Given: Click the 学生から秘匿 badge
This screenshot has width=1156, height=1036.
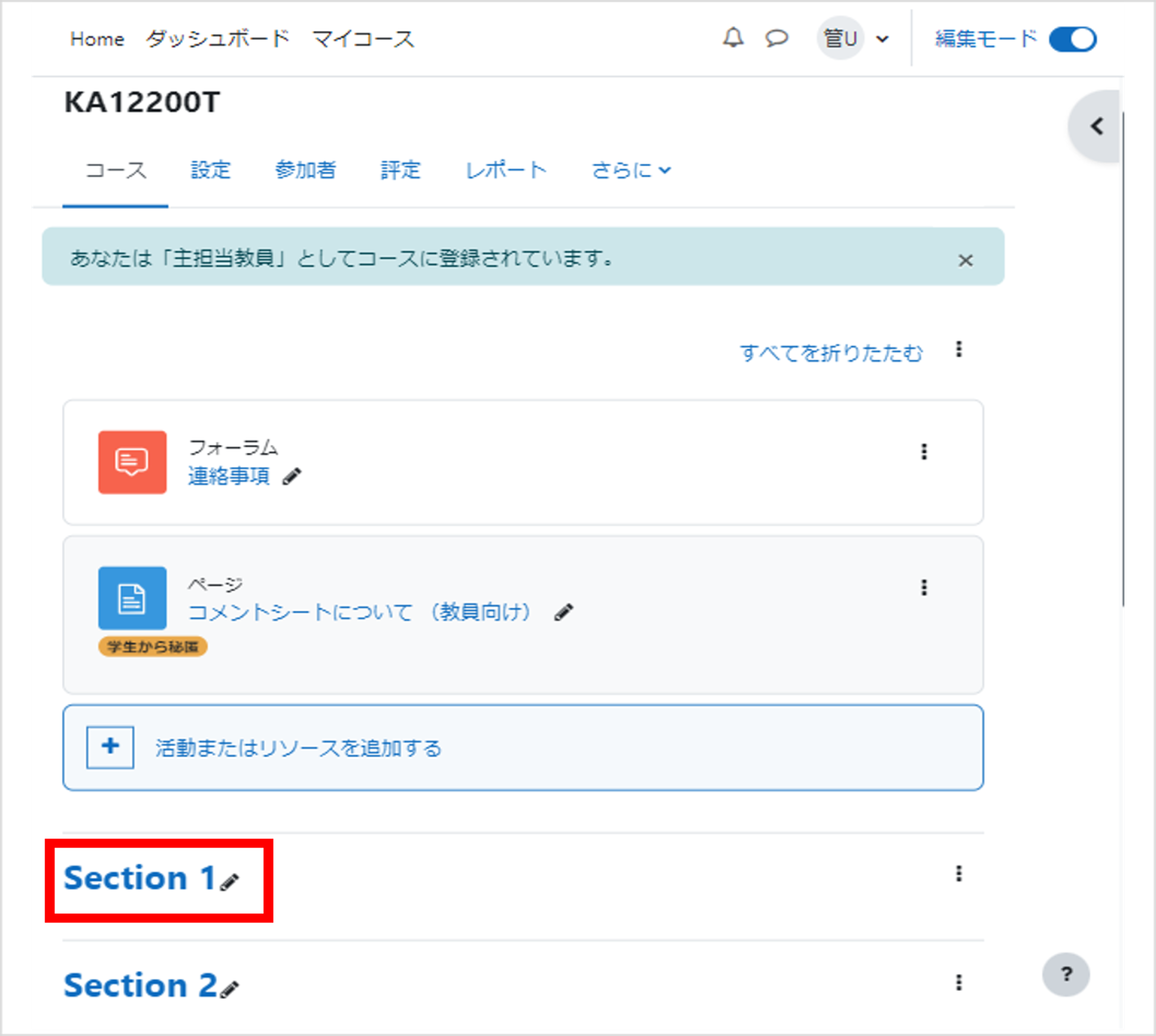Looking at the screenshot, I should point(153,647).
